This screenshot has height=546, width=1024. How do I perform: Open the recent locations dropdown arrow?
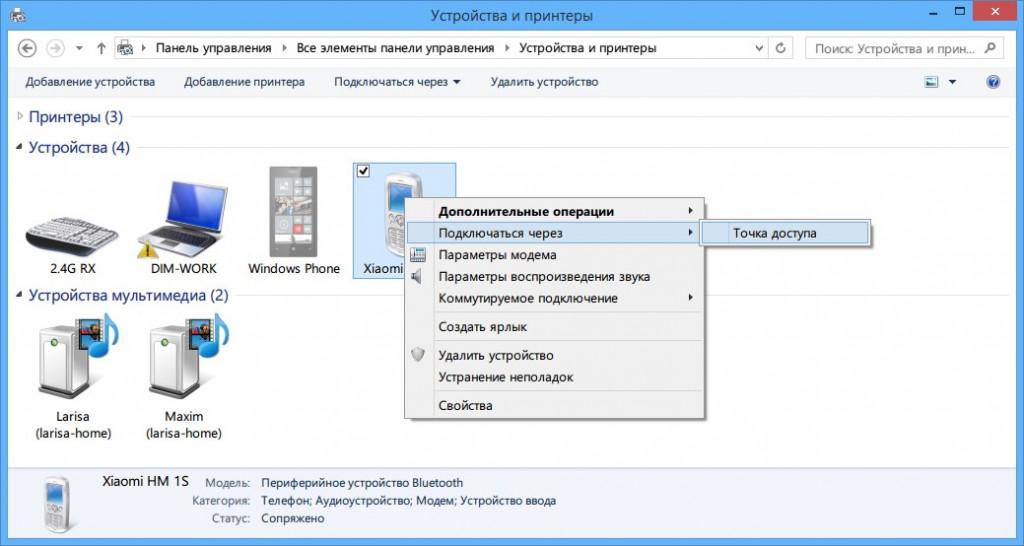tap(79, 48)
